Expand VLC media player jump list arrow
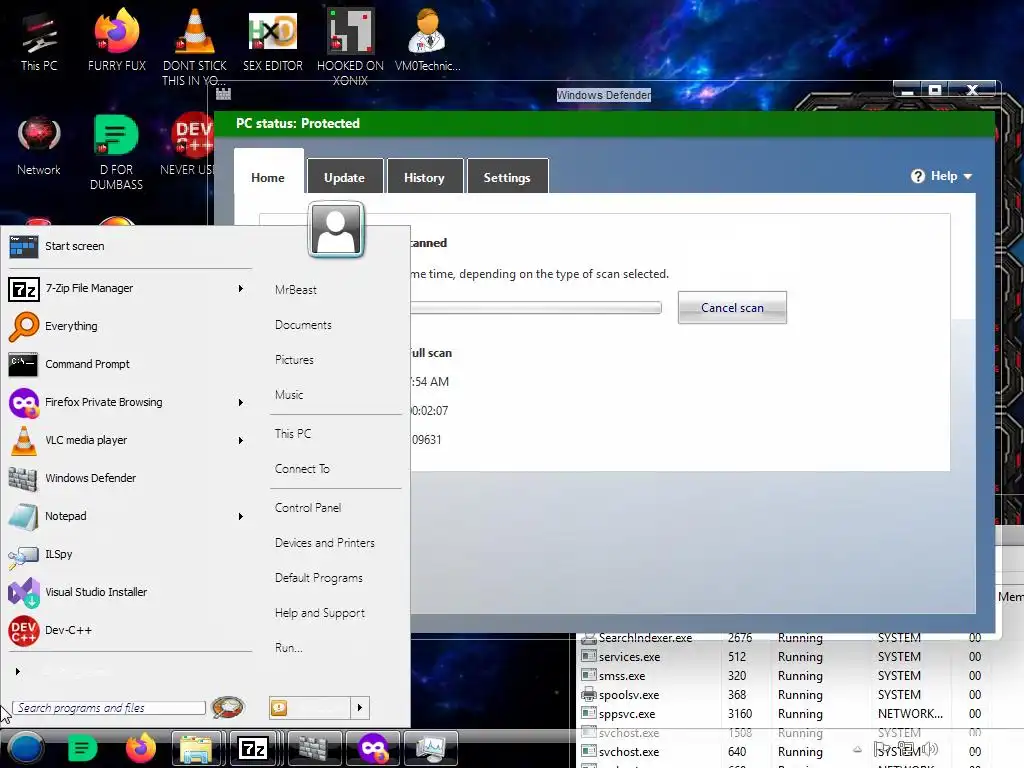 pyautogui.click(x=240, y=440)
